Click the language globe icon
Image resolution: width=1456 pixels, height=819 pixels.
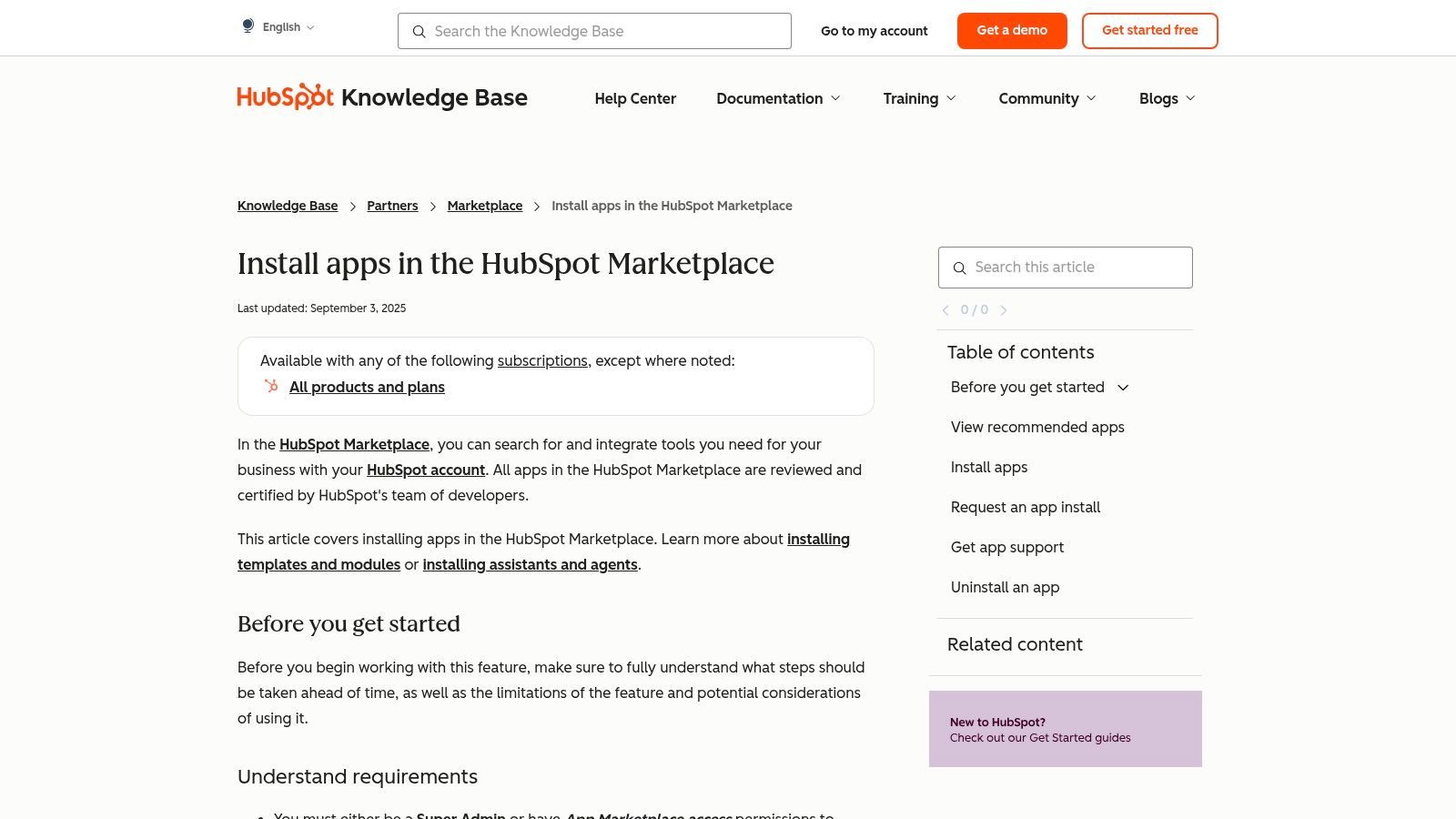[248, 25]
